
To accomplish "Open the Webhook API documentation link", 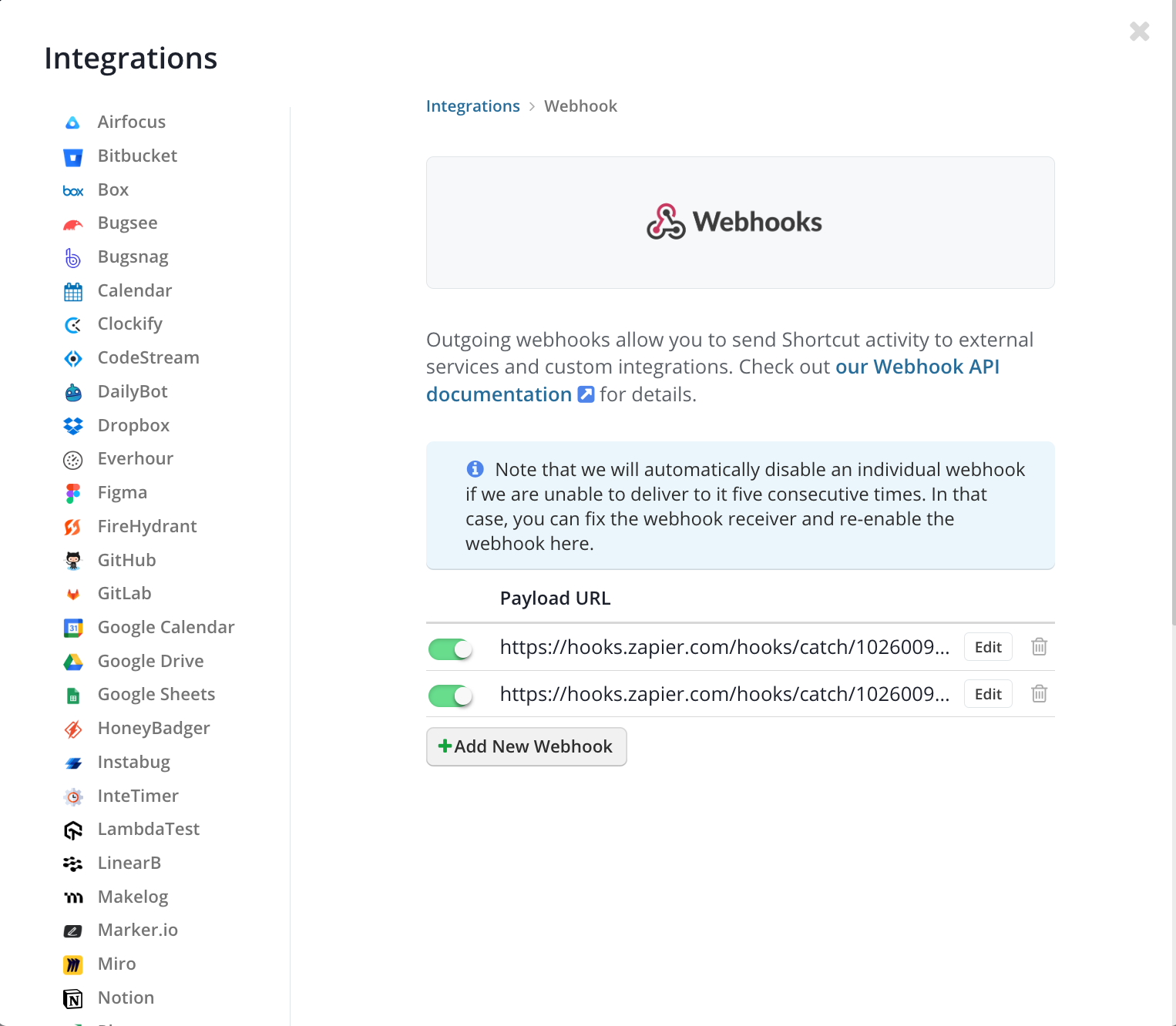I will pyautogui.click(x=713, y=381).
